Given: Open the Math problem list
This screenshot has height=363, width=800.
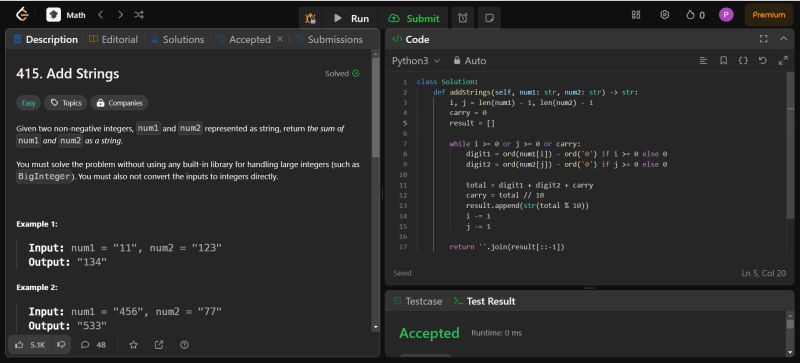Looking at the screenshot, I should tap(66, 15).
